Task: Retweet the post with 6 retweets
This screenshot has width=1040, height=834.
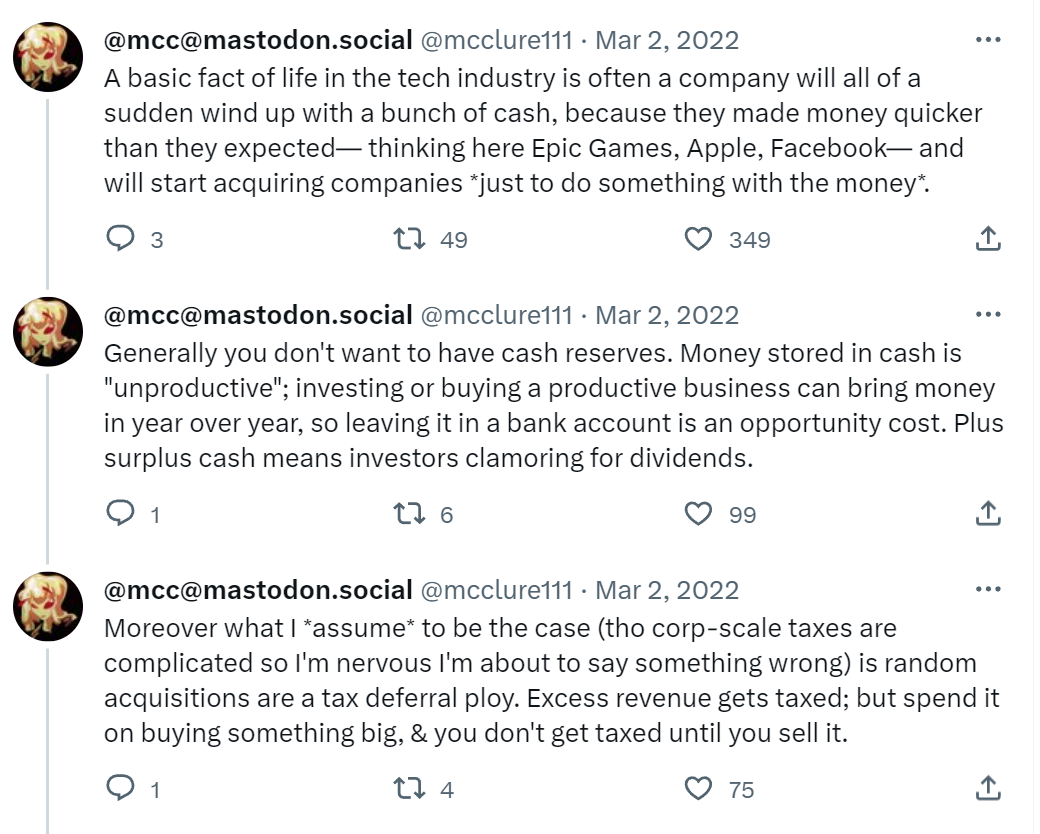Action: click(409, 514)
